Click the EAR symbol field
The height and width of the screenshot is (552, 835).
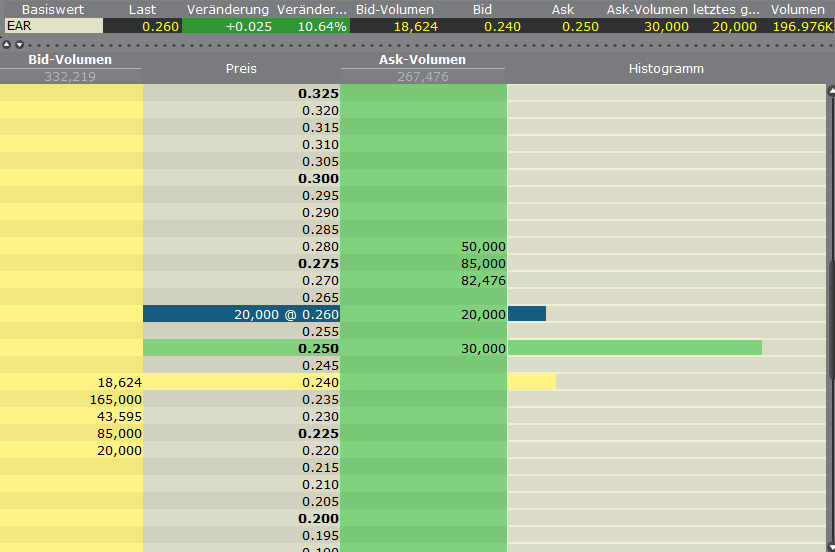52,26
